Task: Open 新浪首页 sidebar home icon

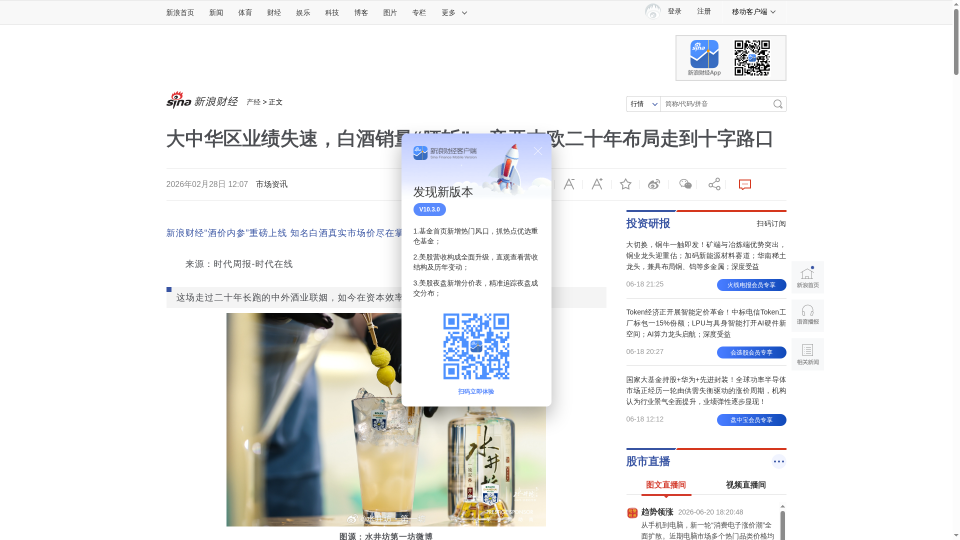Action: pyautogui.click(x=808, y=277)
